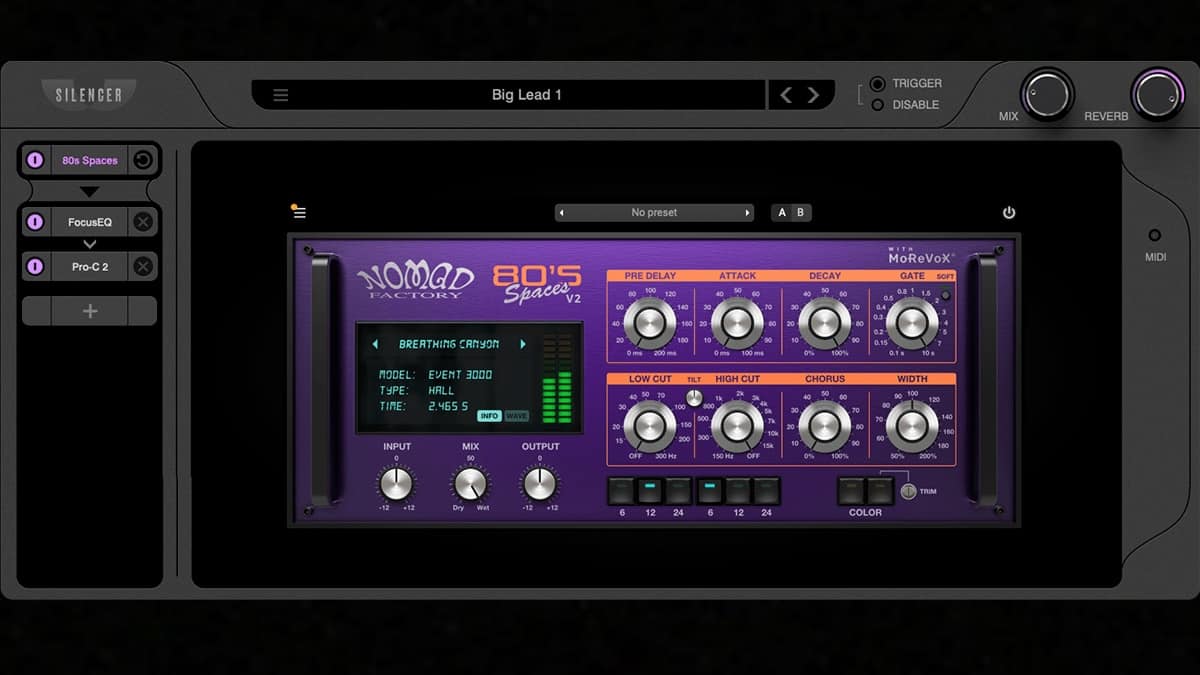Toggle bypass on Pro-C 2 slot

(x=35, y=267)
